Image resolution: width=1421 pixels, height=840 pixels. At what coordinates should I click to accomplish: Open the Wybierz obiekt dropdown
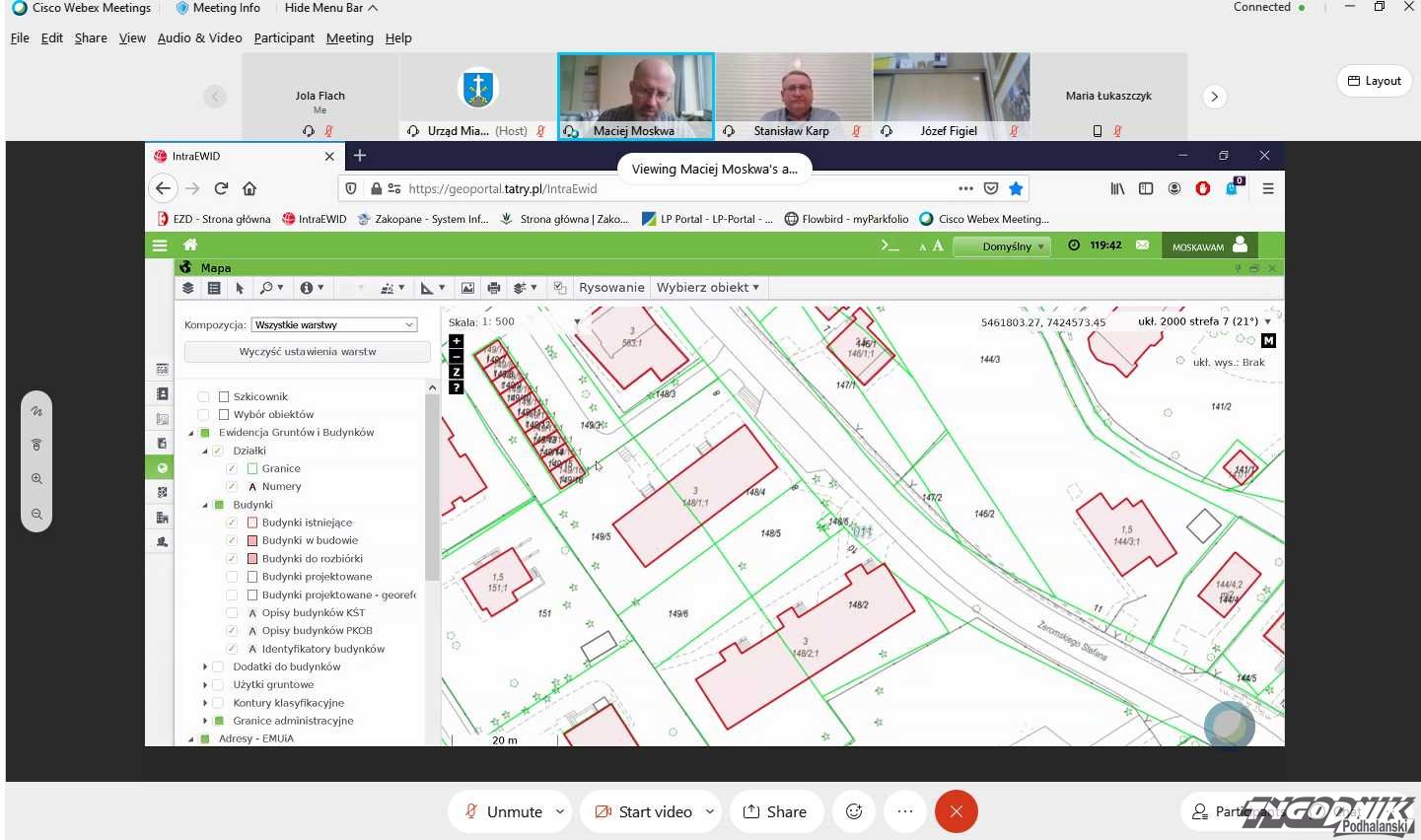tap(708, 288)
